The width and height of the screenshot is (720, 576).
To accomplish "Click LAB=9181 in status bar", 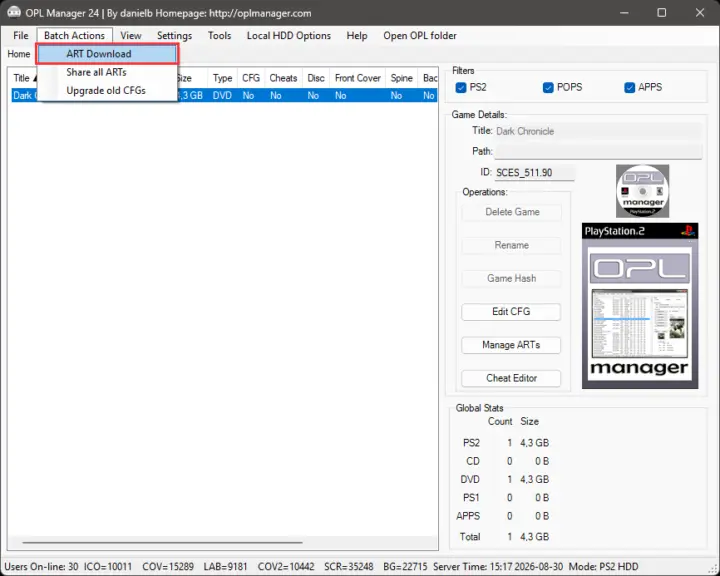I will point(225,567).
